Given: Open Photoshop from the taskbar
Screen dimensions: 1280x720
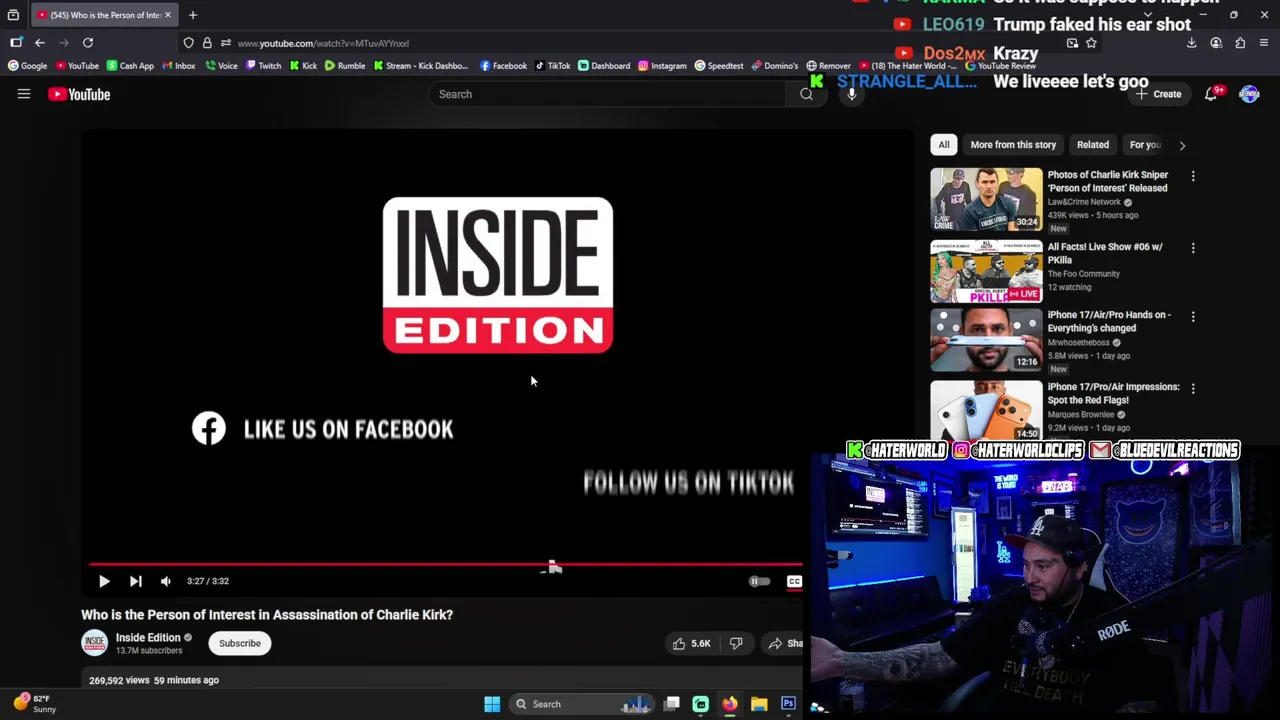Looking at the screenshot, I should point(788,704).
